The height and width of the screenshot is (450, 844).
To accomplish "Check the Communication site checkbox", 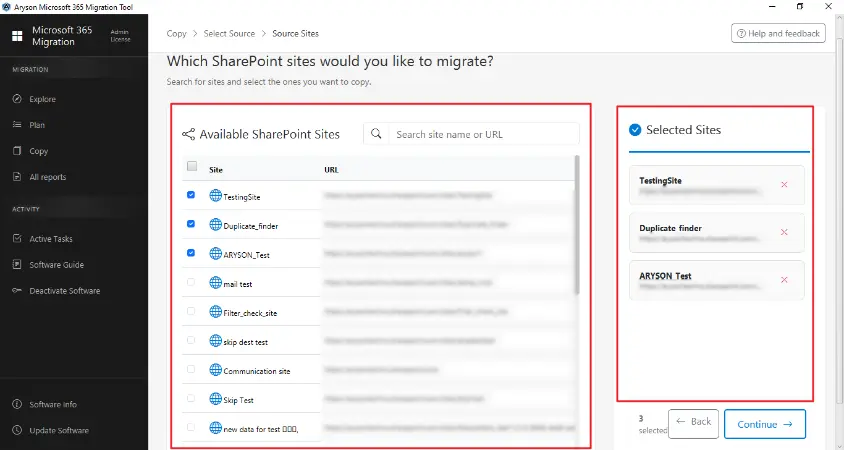I will tap(191, 369).
